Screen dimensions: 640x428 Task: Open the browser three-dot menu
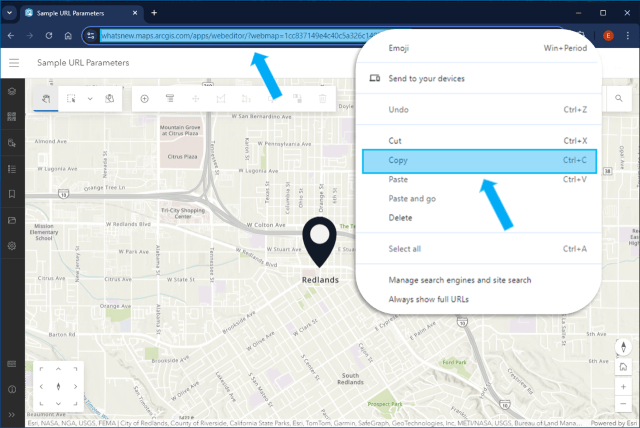pos(627,36)
